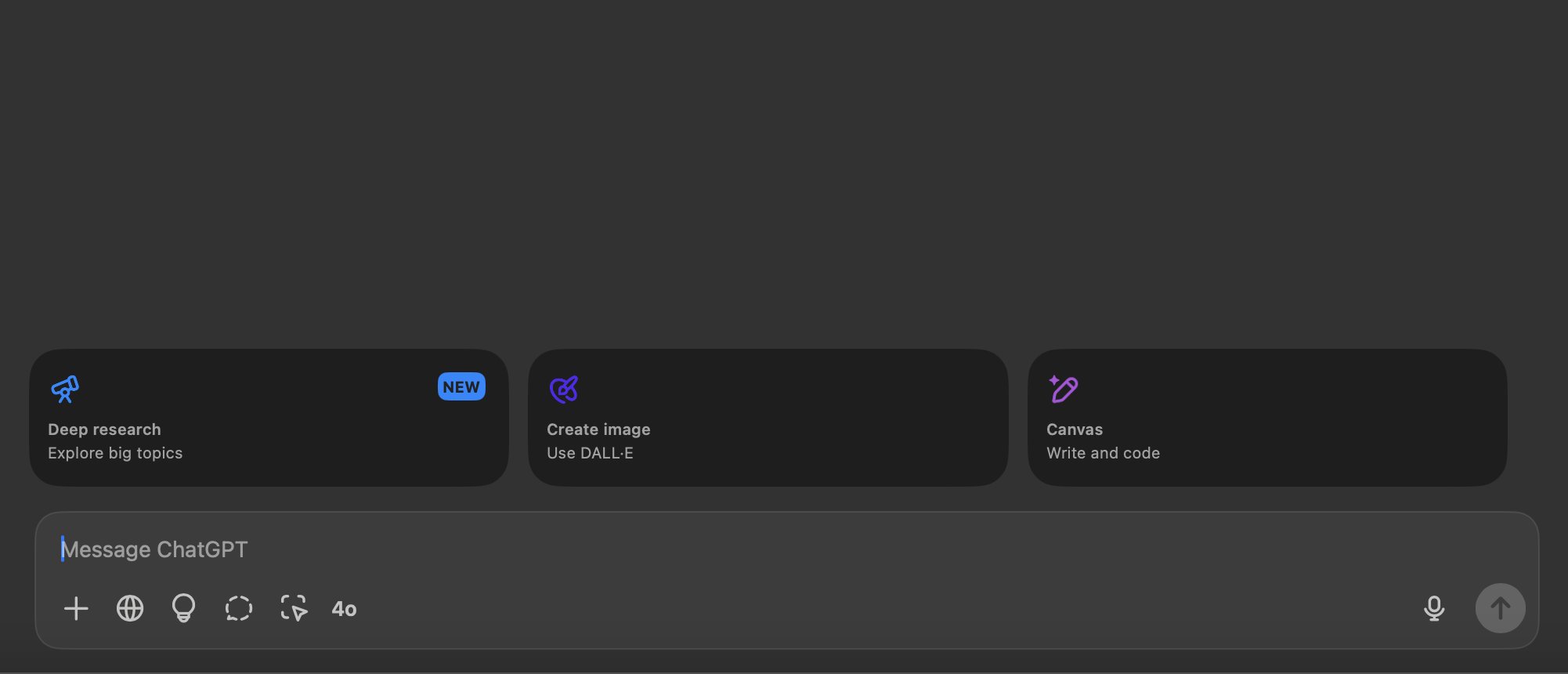Click the 'Use DALL·E' text
This screenshot has width=1568, height=674.
(x=590, y=453)
